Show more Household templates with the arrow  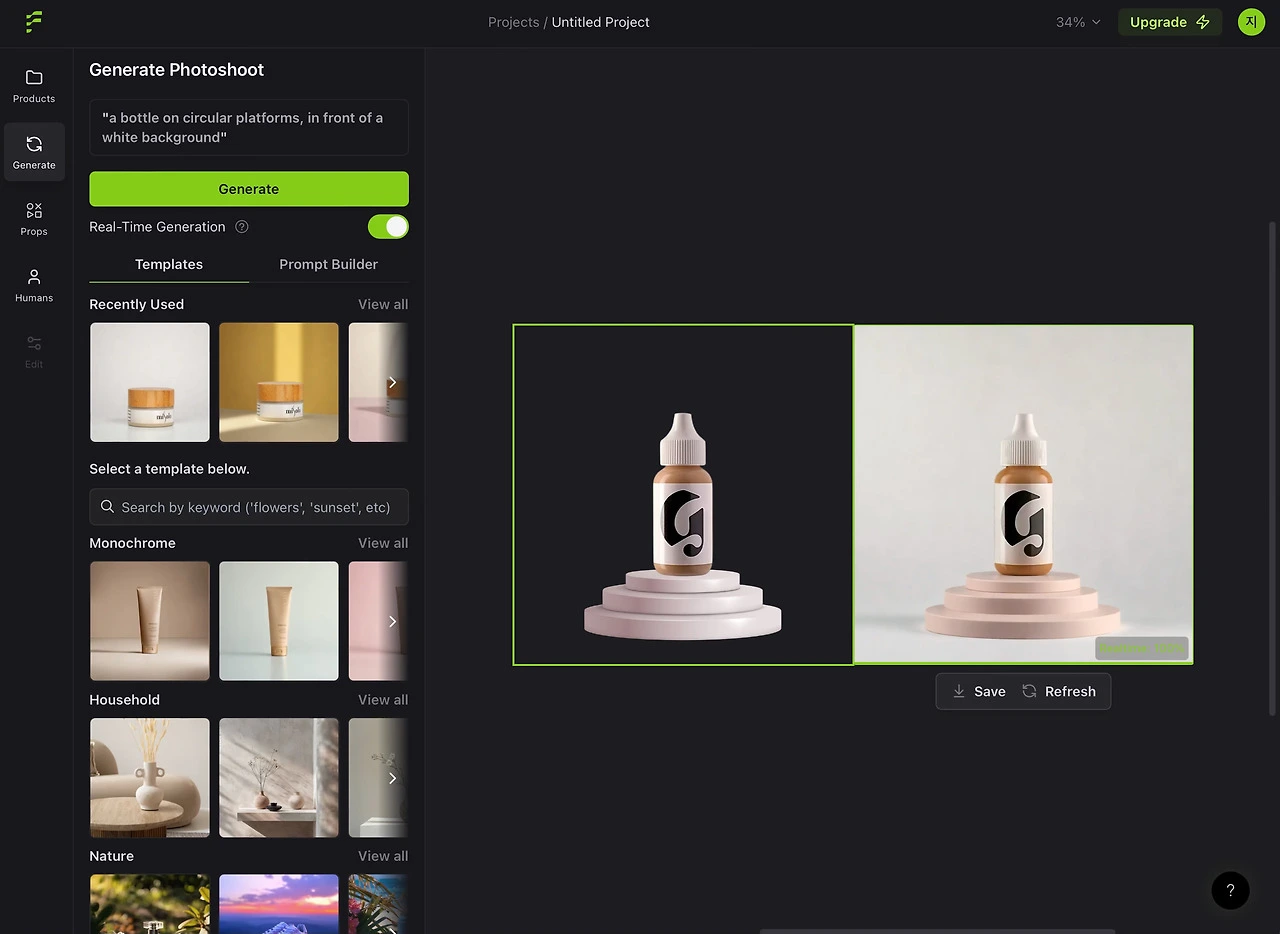coord(392,778)
